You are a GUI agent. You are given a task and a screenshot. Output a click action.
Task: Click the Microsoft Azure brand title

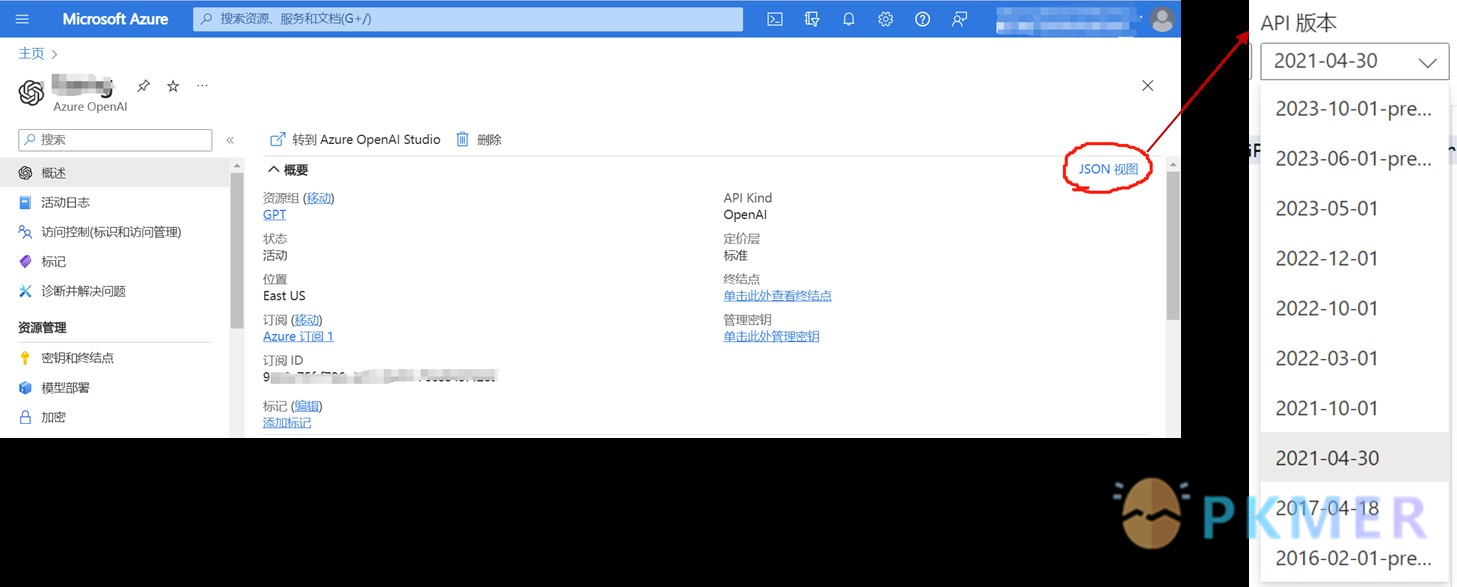click(115, 19)
